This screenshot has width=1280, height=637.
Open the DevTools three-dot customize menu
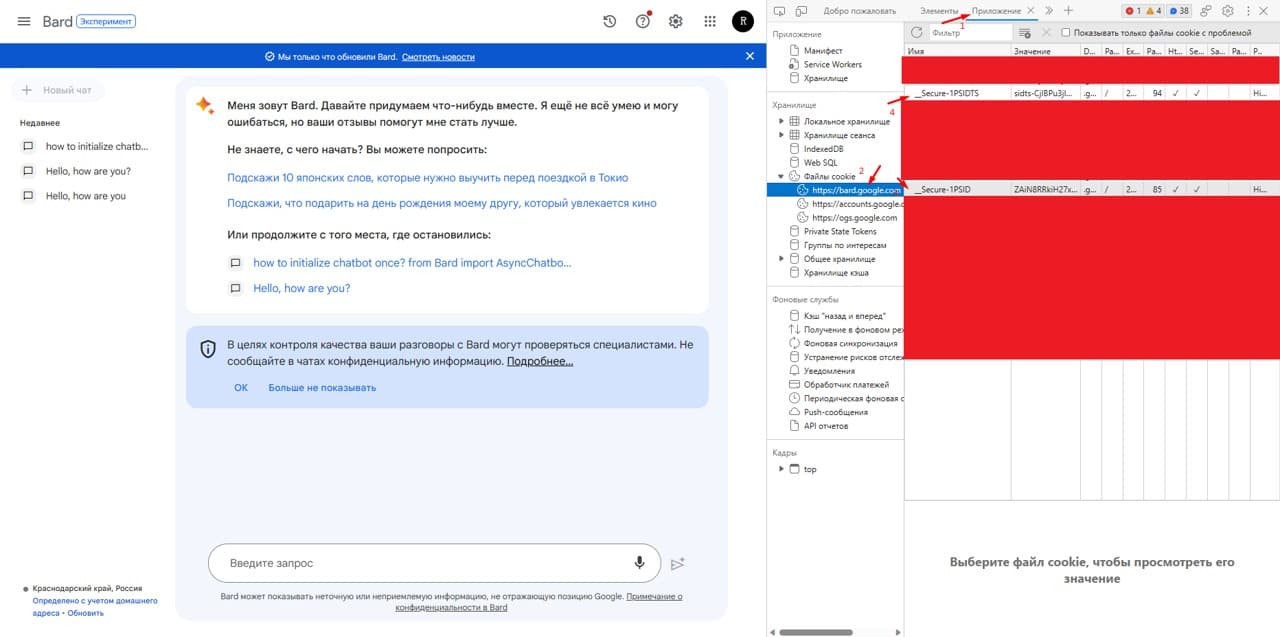[x=1248, y=11]
